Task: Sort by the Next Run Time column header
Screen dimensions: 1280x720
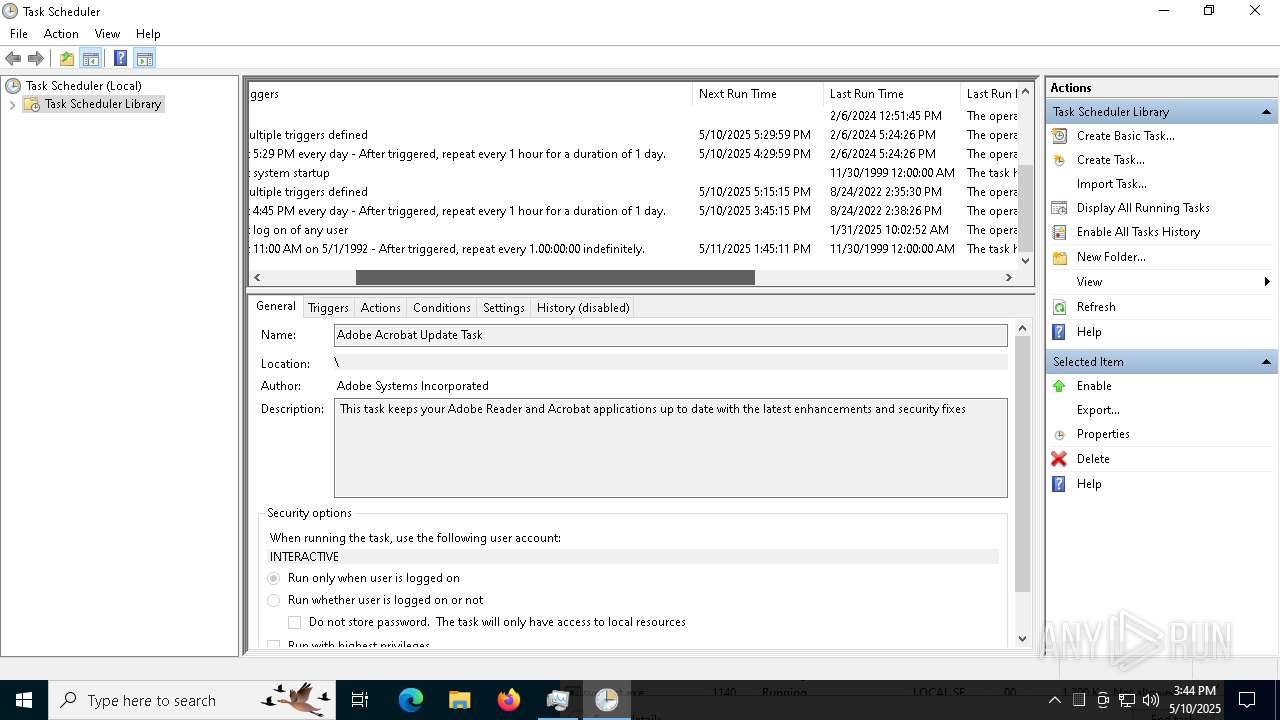Action: click(x=757, y=94)
